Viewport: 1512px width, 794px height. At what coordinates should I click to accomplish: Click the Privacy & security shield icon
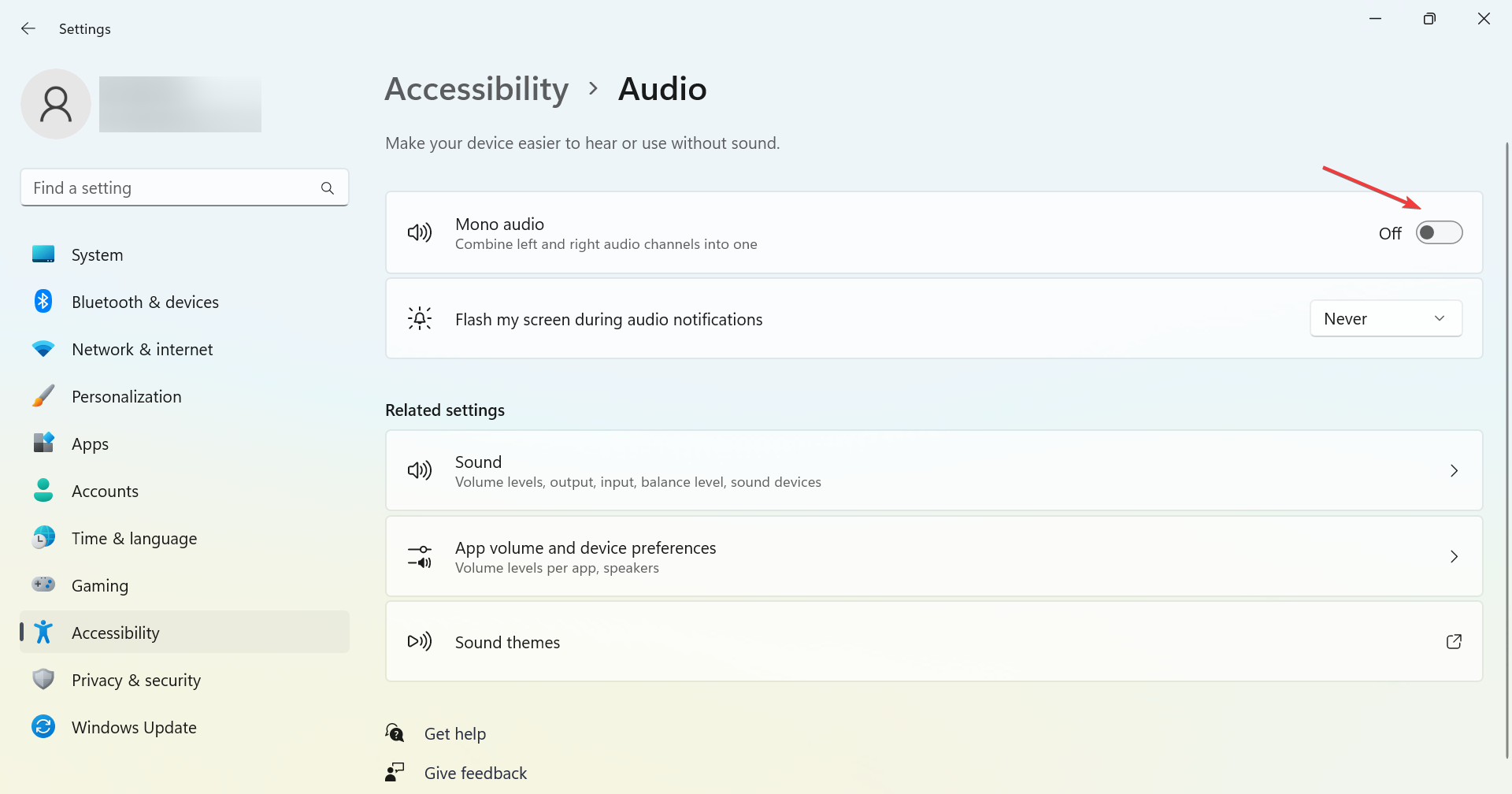coord(43,680)
